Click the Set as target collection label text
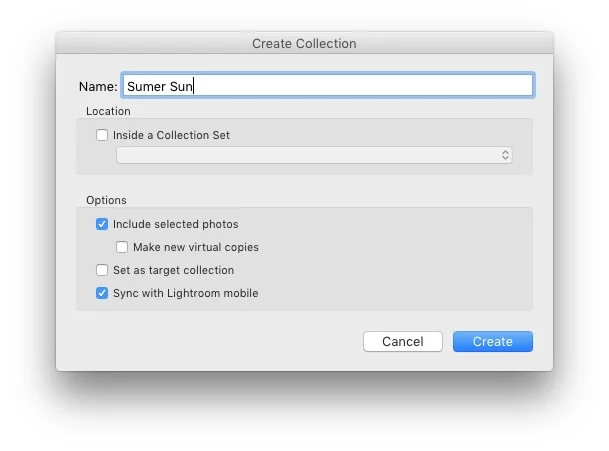Image resolution: width=609 pixels, height=451 pixels. [174, 270]
